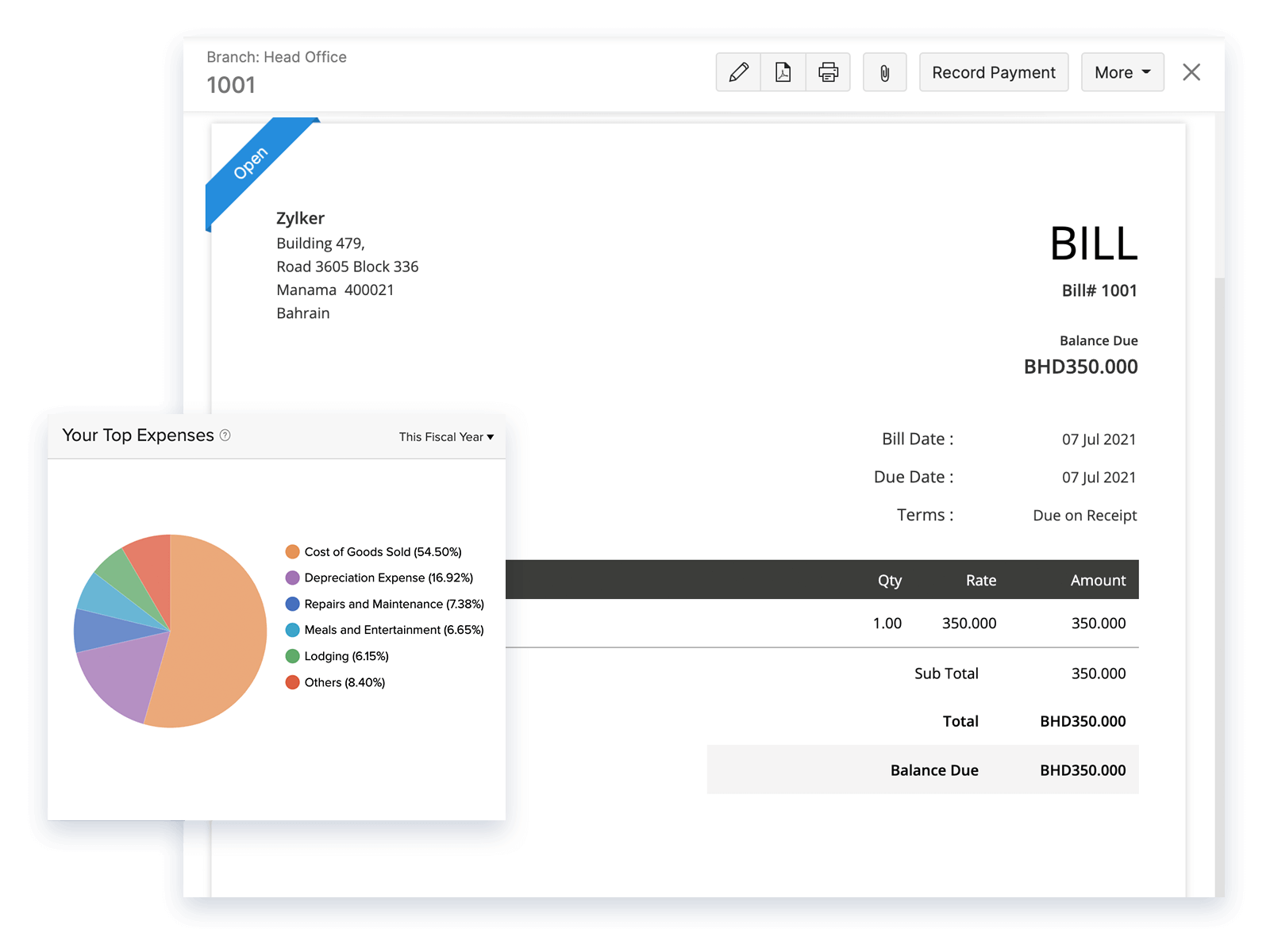The height and width of the screenshot is (952, 1270).
Task: Open the Record Payment dialog
Action: (994, 72)
